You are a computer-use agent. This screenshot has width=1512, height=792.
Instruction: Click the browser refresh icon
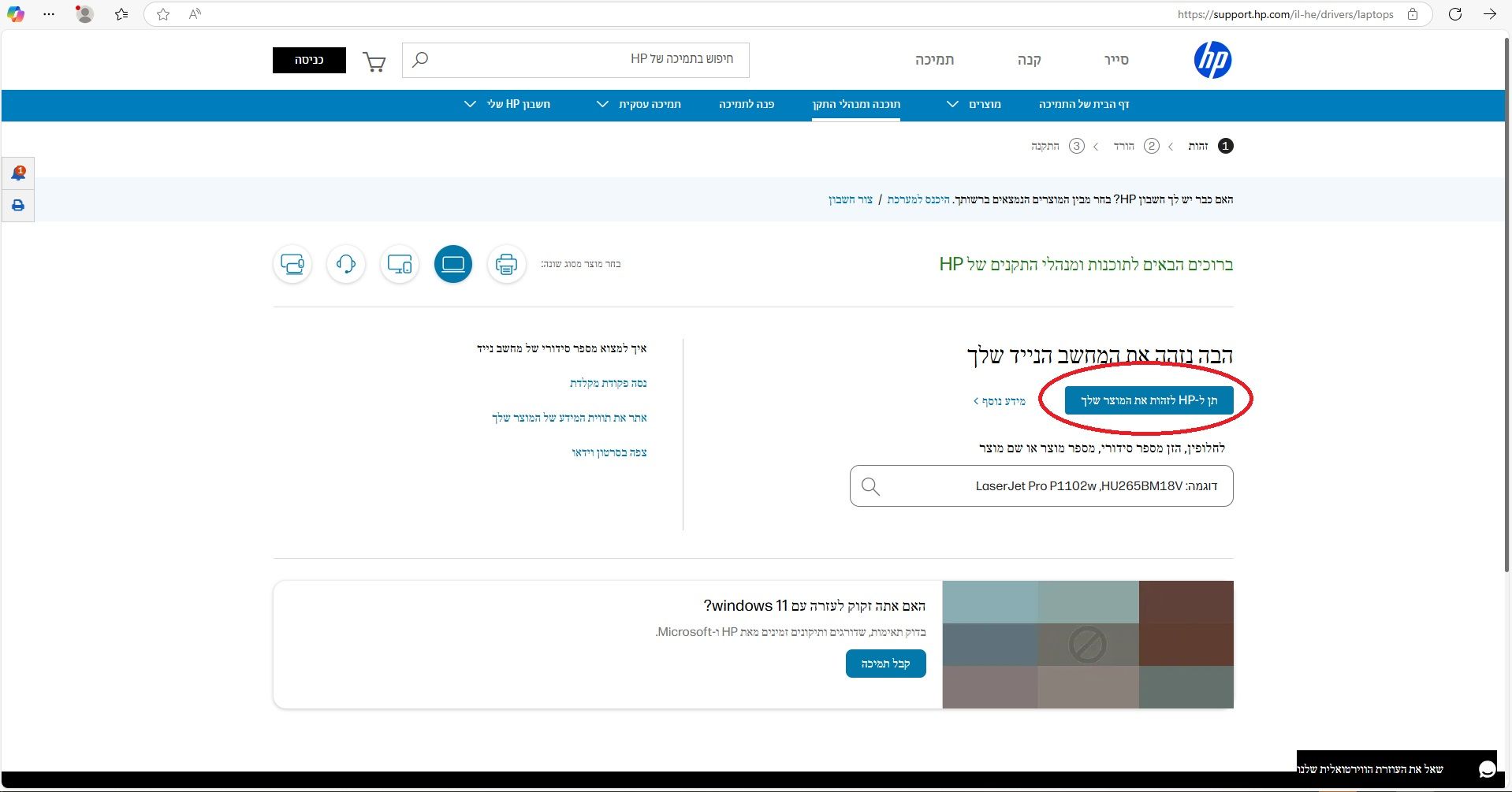pyautogui.click(x=1455, y=14)
